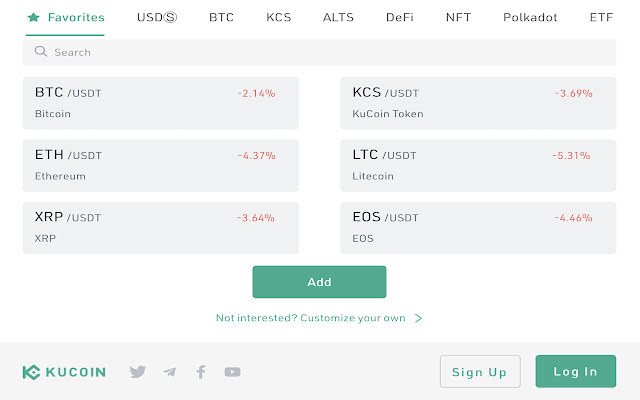
Task: Click arrow next to Customize your own
Action: (419, 318)
